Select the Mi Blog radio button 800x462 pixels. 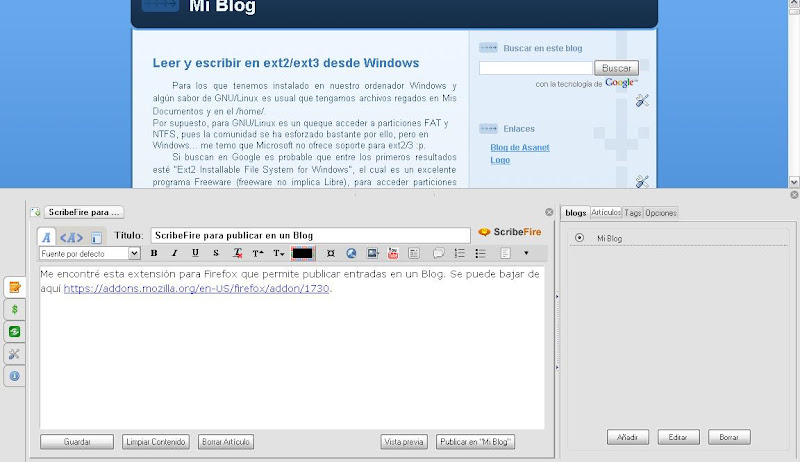(x=579, y=238)
